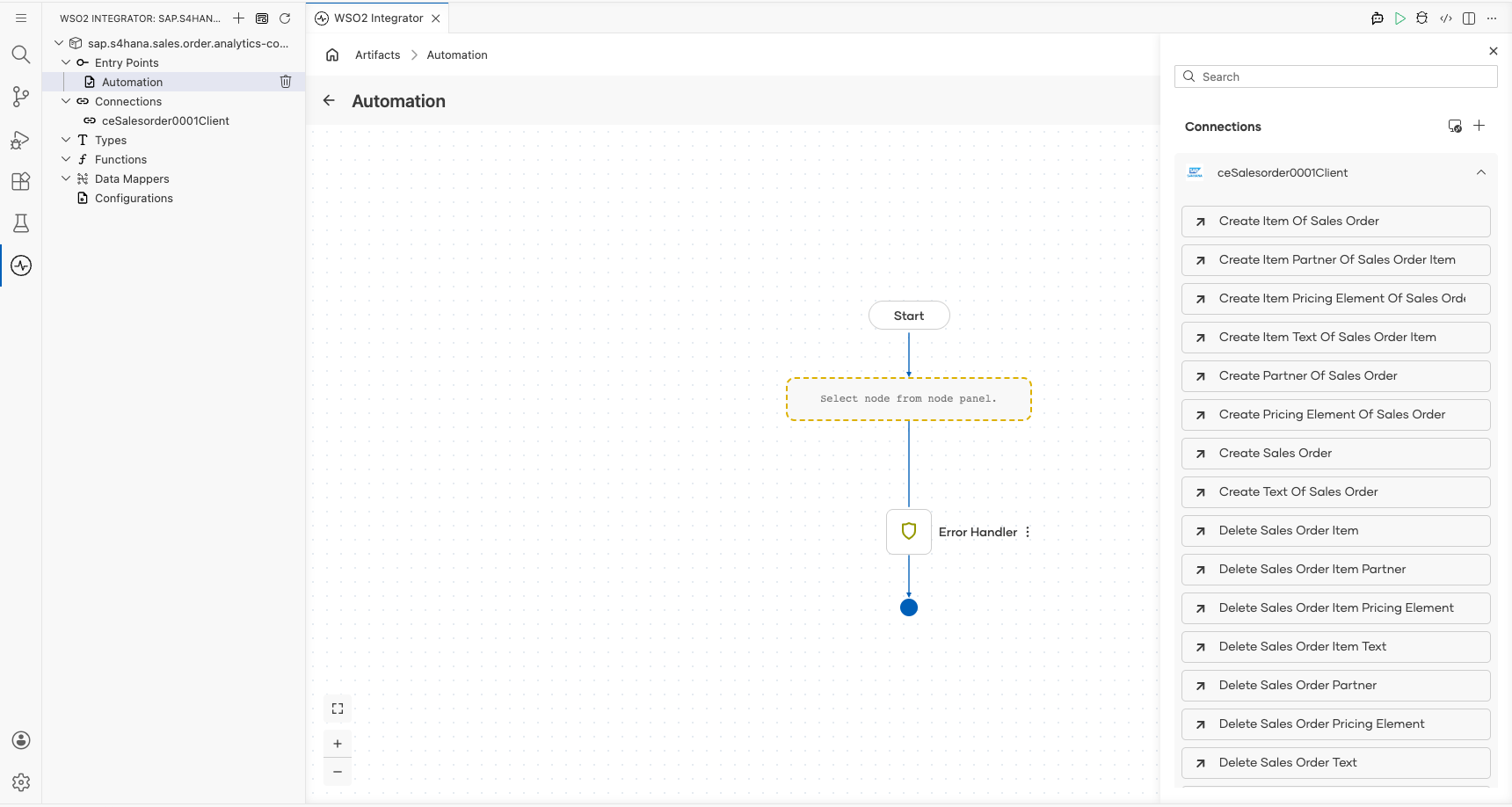Expand the Types tree node
The width and height of the screenshot is (1512, 807).
tap(66, 140)
